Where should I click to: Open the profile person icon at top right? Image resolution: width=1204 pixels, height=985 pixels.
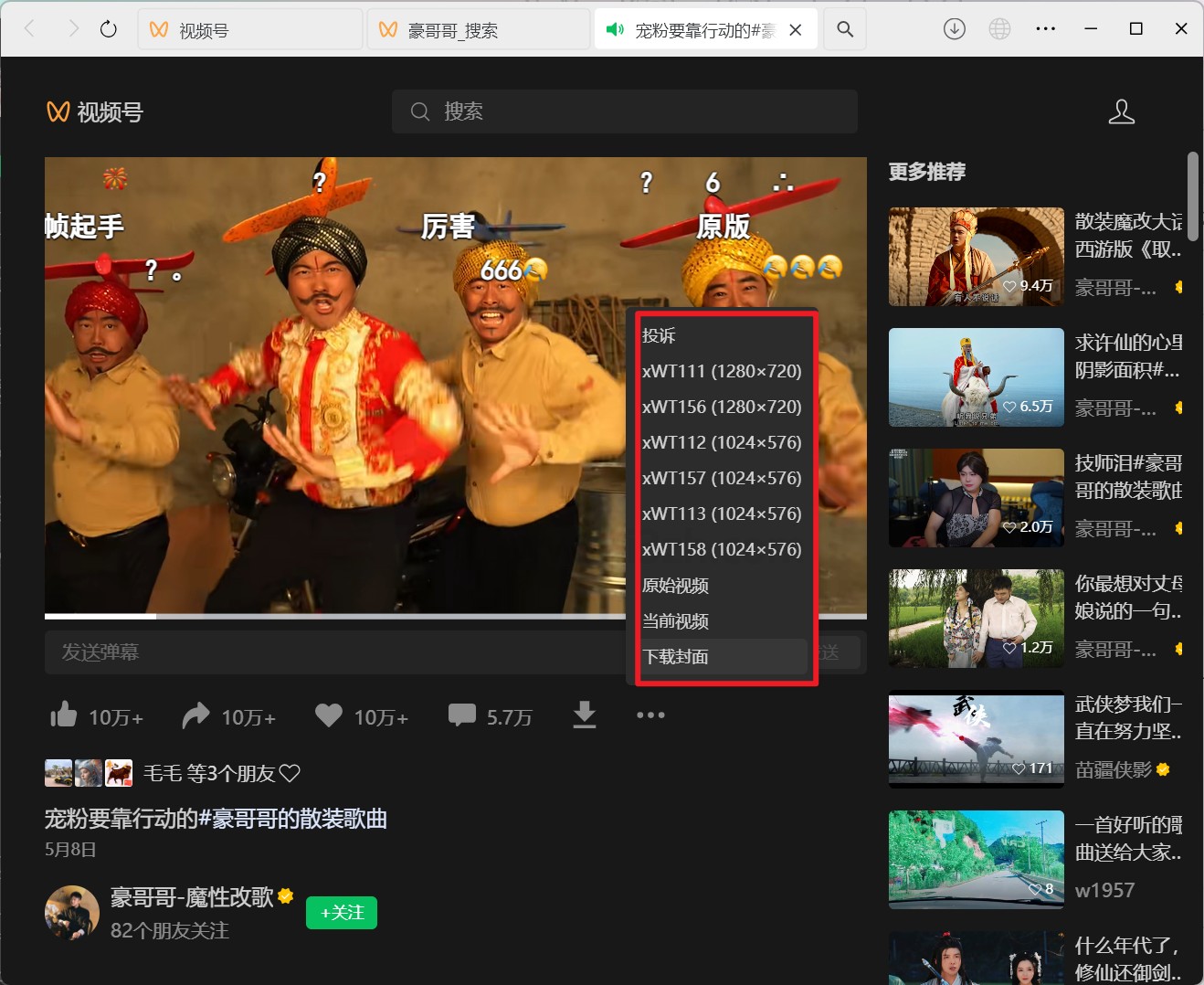pos(1122,112)
